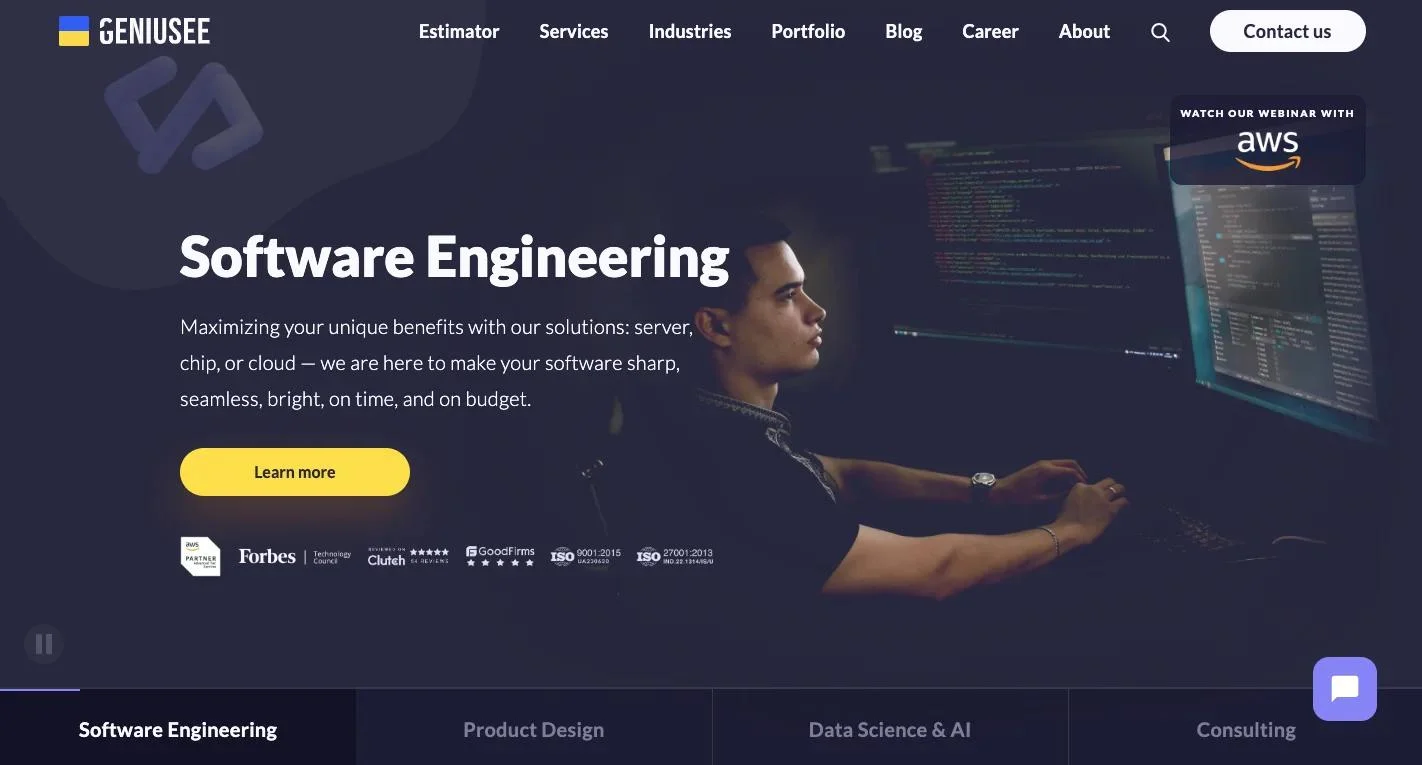Open the AWS webinar banner

point(1267,140)
